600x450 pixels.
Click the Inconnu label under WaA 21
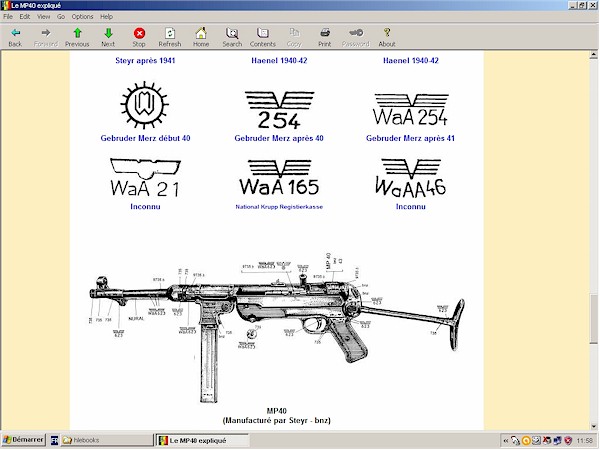click(145, 207)
